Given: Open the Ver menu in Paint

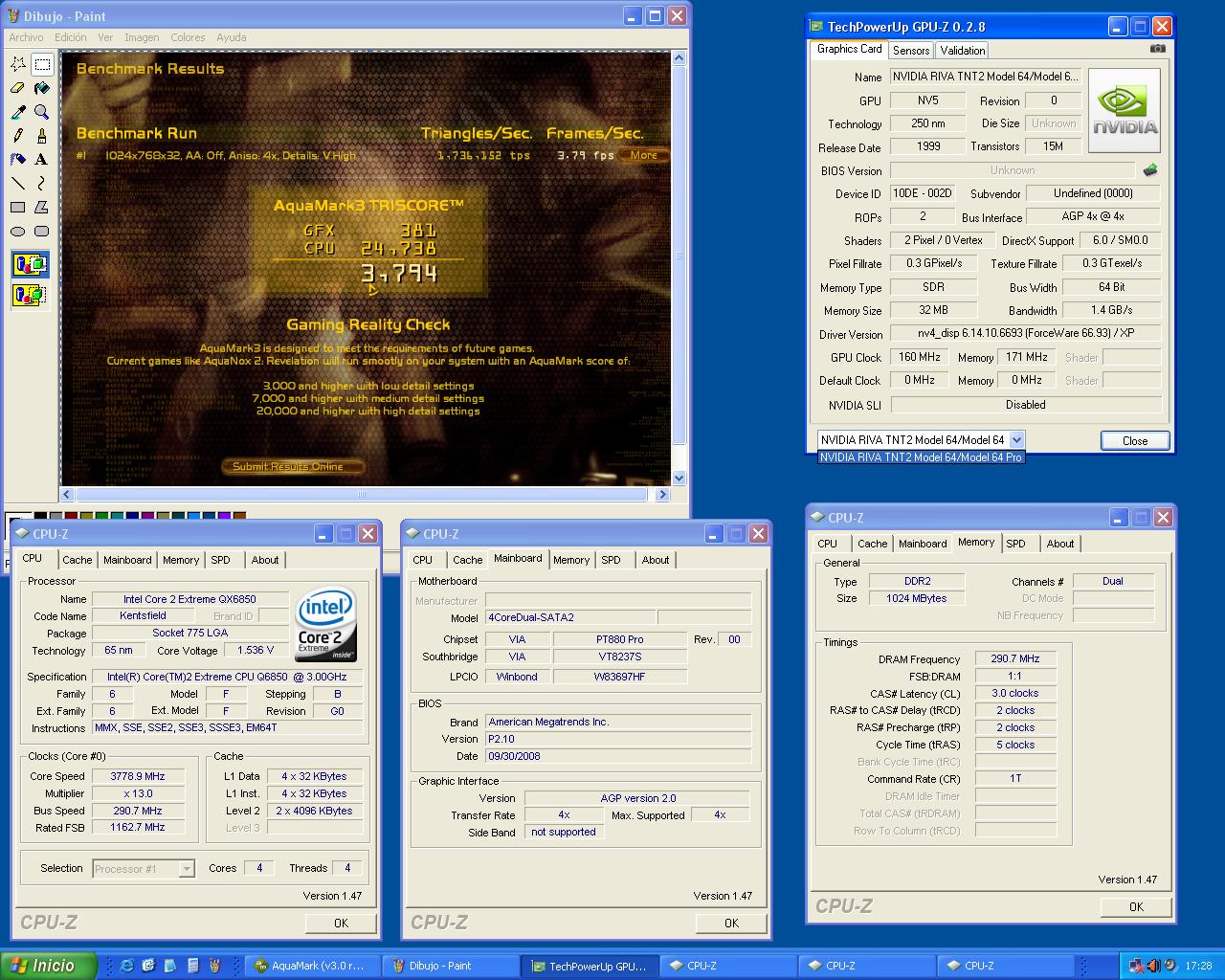Looking at the screenshot, I should point(105,37).
